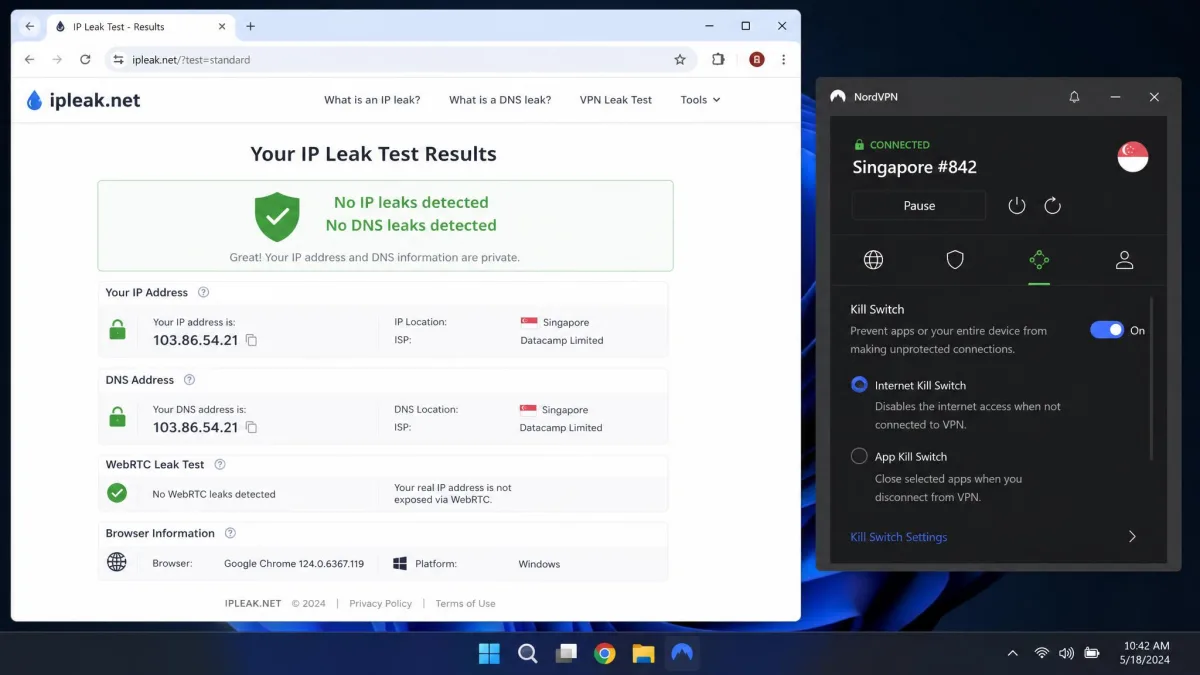Open a new Chrome tab

click(x=250, y=26)
